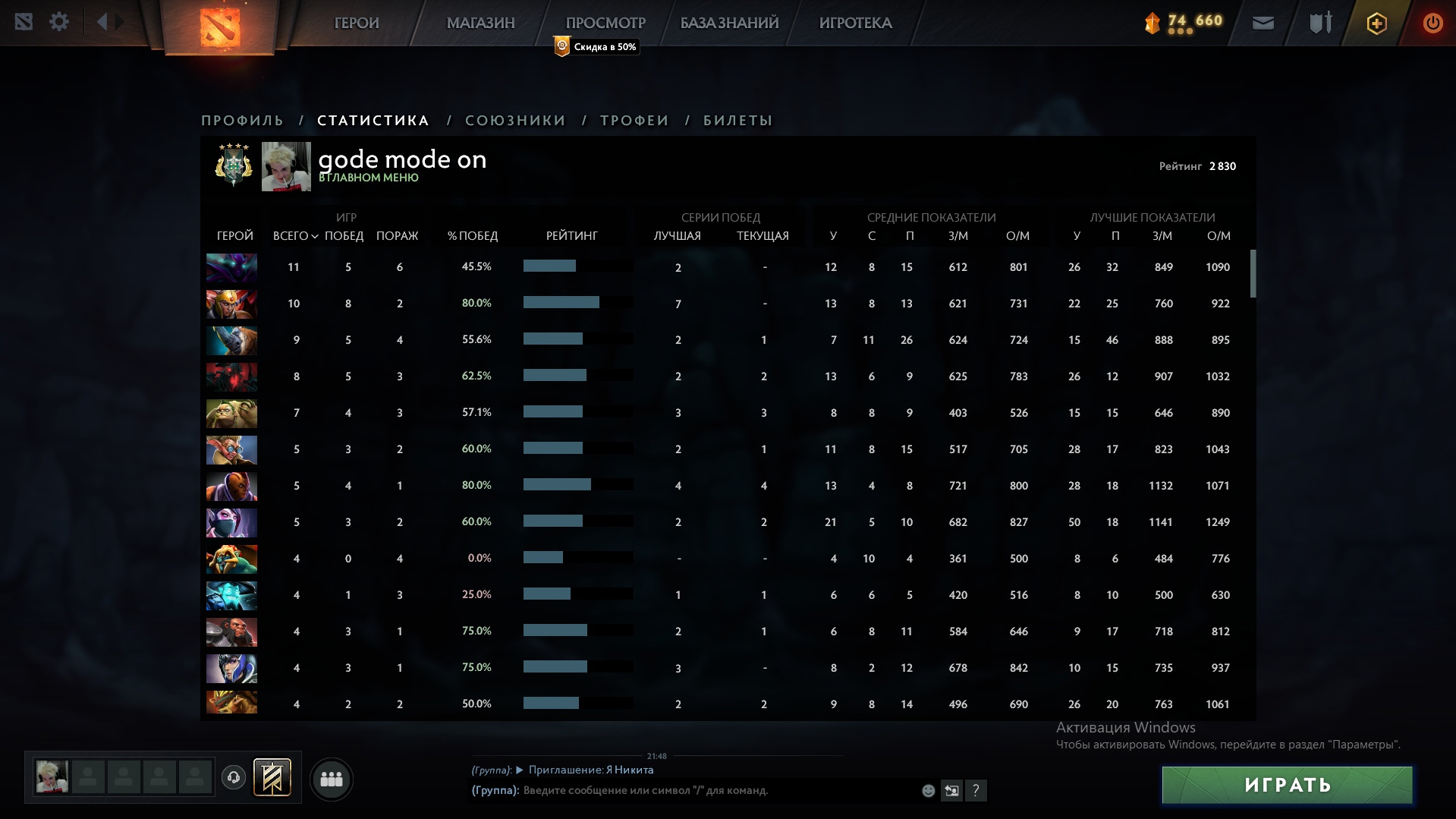This screenshot has width=1456, height=819.
Task: Open the МАГАЗИН menu
Action: pyautogui.click(x=481, y=23)
